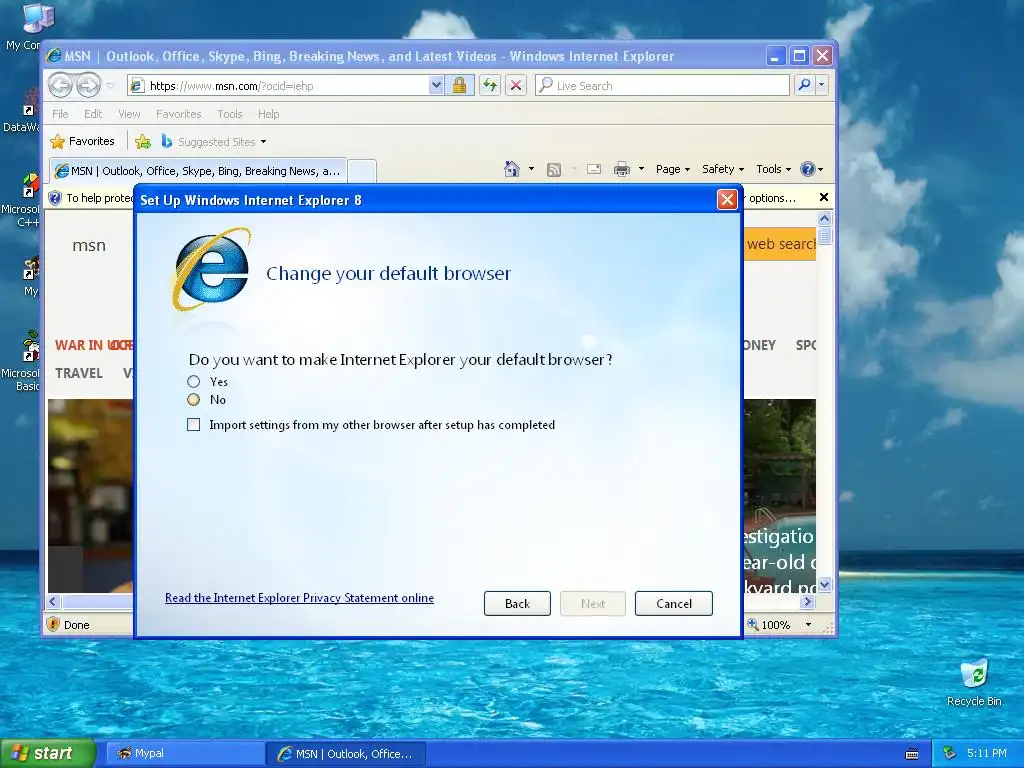Open the Edit menu
This screenshot has width=1024, height=768.
[x=93, y=114]
